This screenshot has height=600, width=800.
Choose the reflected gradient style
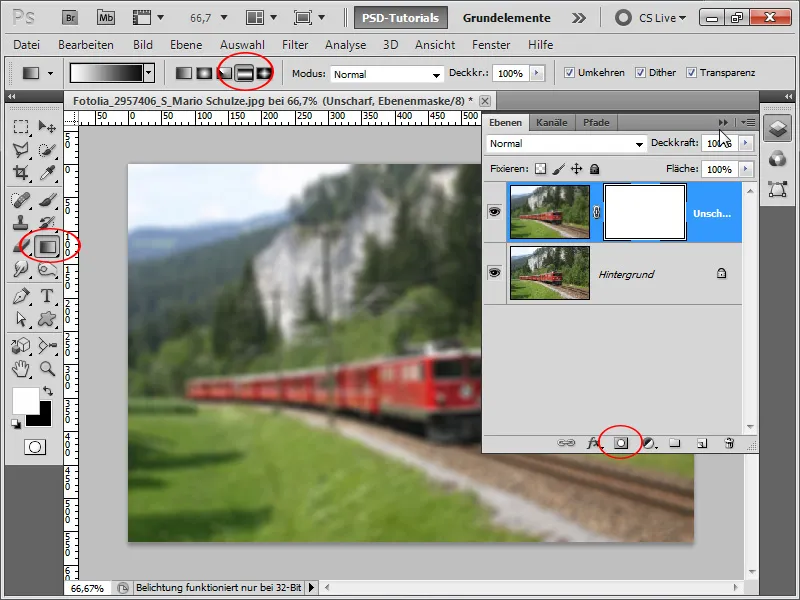tap(244, 73)
